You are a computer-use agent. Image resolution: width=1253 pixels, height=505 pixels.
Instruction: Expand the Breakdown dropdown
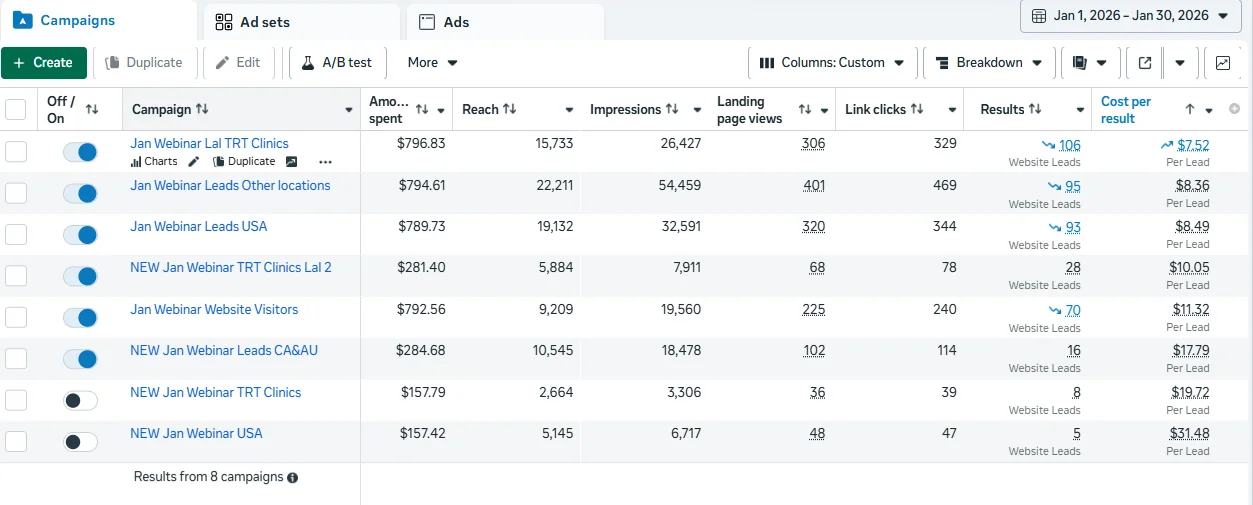(x=988, y=62)
